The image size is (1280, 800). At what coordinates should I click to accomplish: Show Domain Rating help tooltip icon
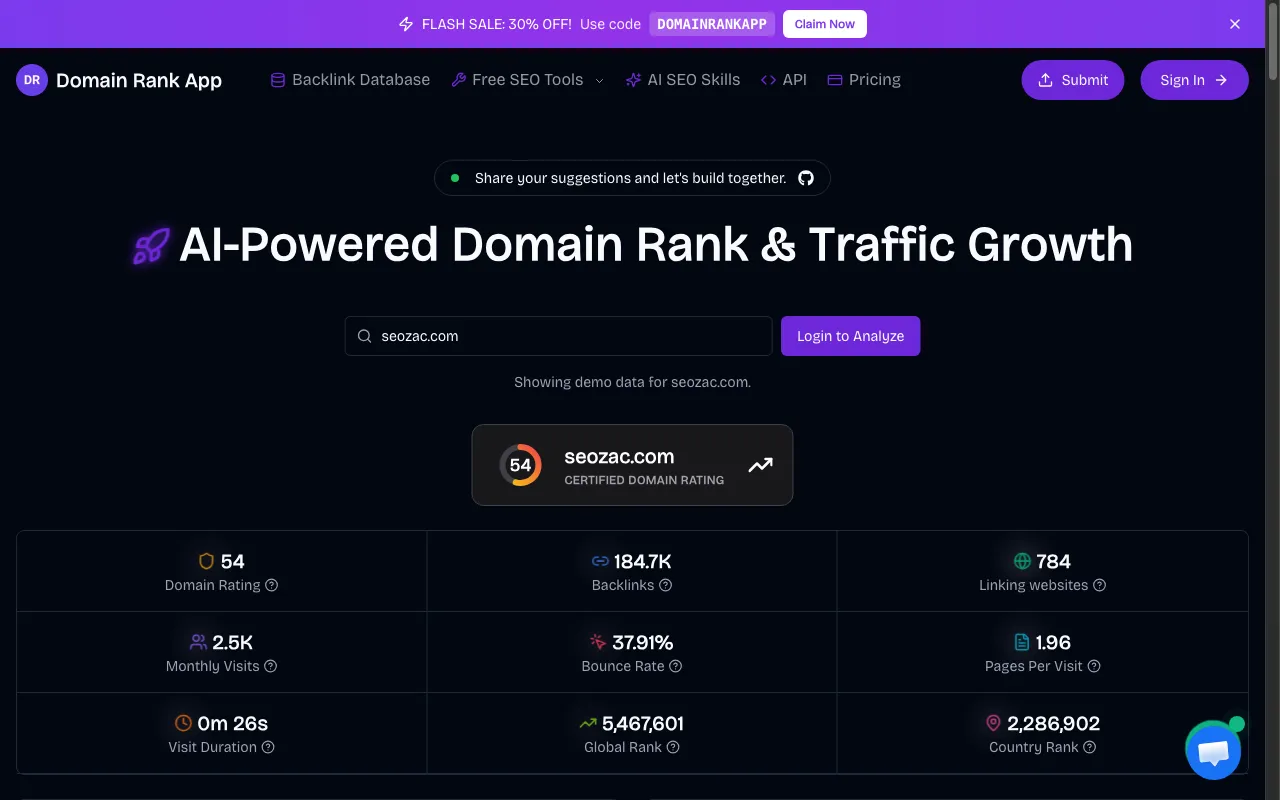271,585
